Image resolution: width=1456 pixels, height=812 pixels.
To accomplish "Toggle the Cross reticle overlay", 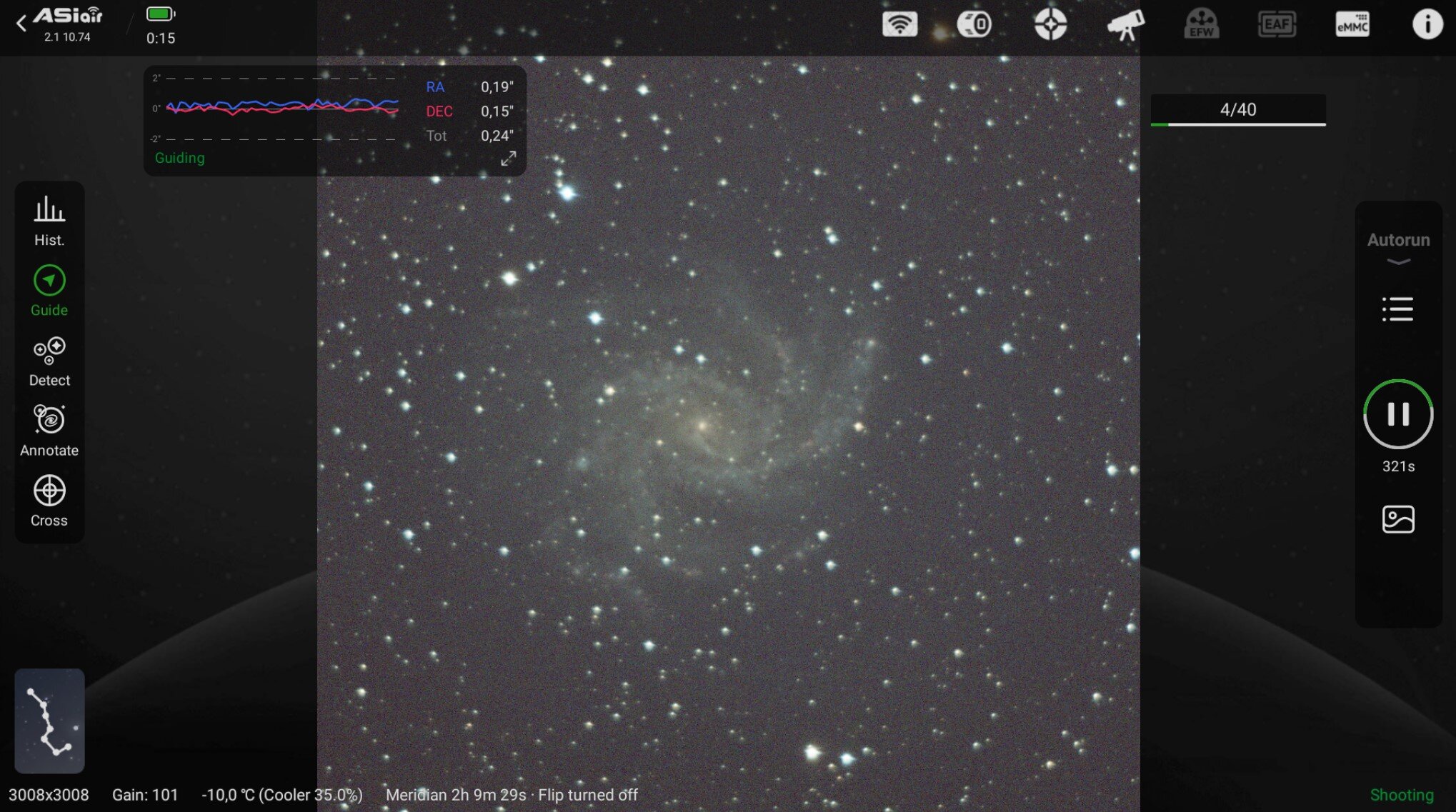I will point(49,501).
